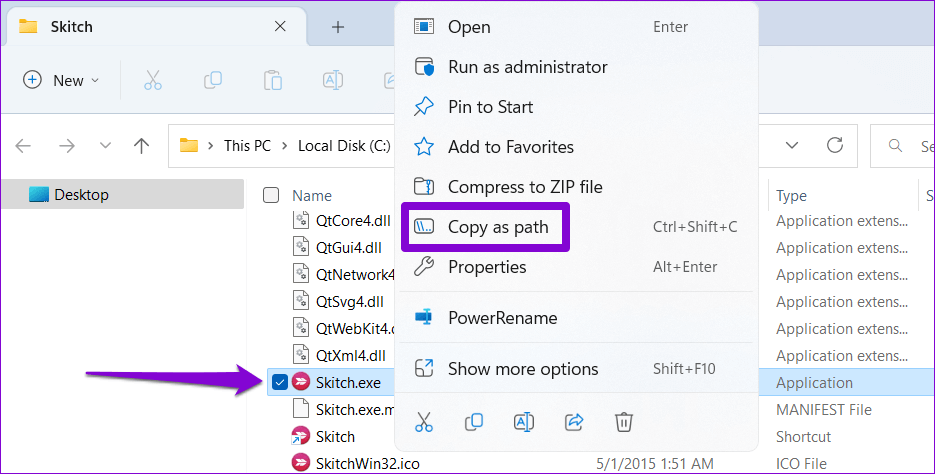Expand the recent locations chevron
The height and width of the screenshot is (474, 935).
coord(105,145)
